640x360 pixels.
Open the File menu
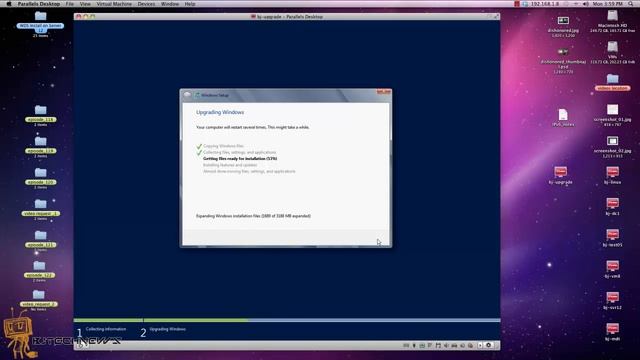70,4
